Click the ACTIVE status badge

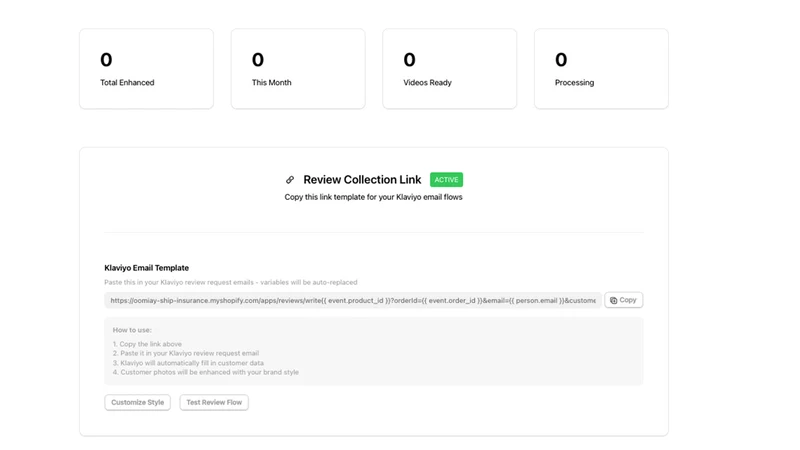click(x=446, y=180)
